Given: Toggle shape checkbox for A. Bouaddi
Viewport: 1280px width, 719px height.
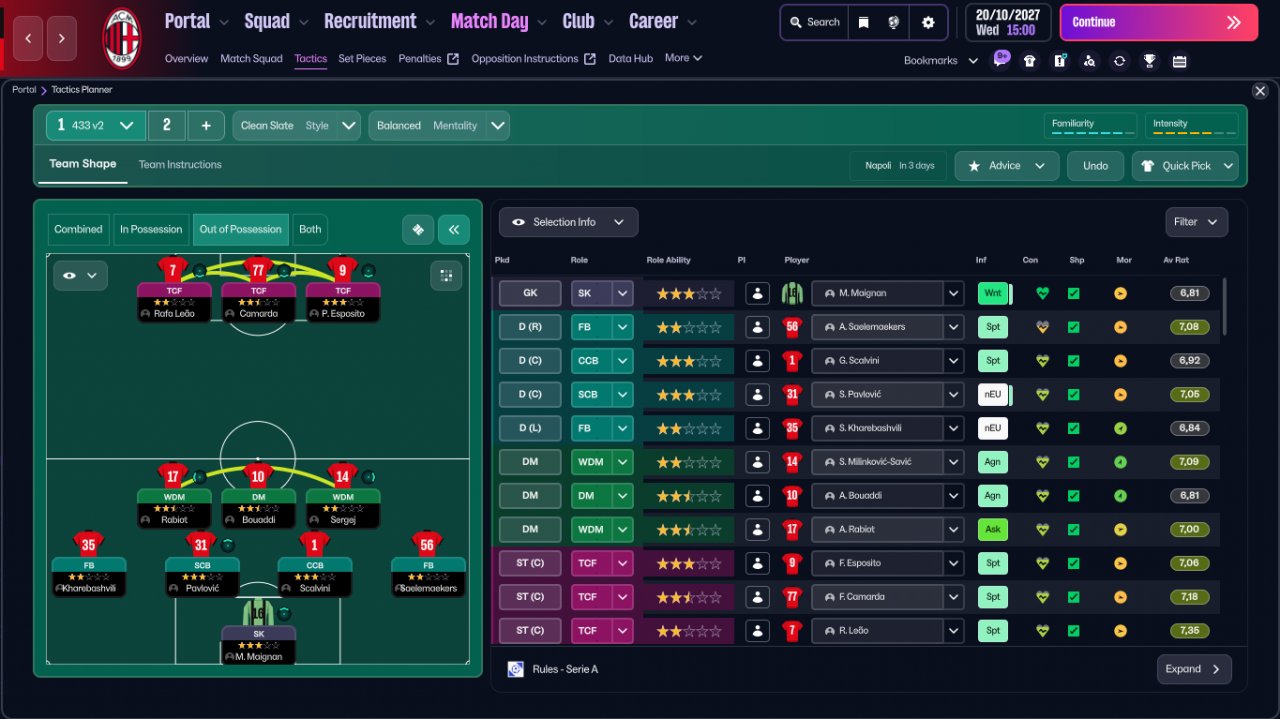Looking at the screenshot, I should tap(1073, 496).
